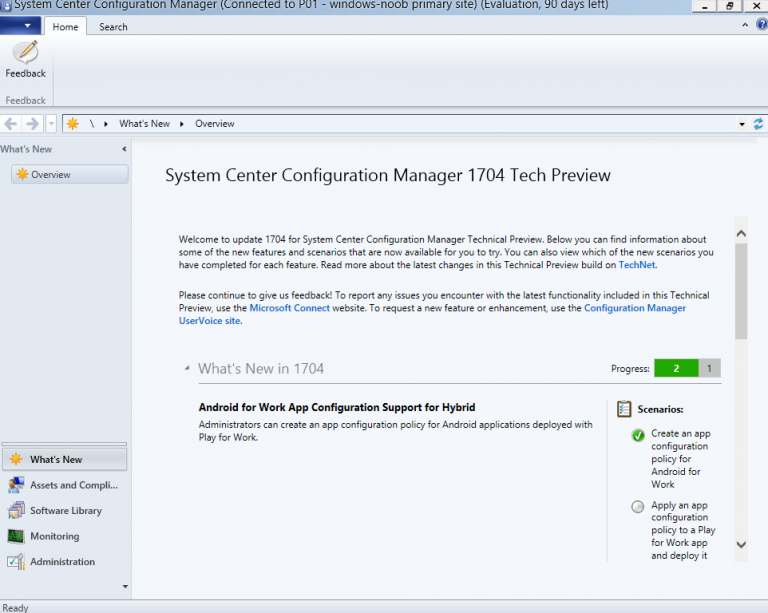The height and width of the screenshot is (613, 768).
Task: Select Overview in the breadcrumb path
Action: click(215, 124)
